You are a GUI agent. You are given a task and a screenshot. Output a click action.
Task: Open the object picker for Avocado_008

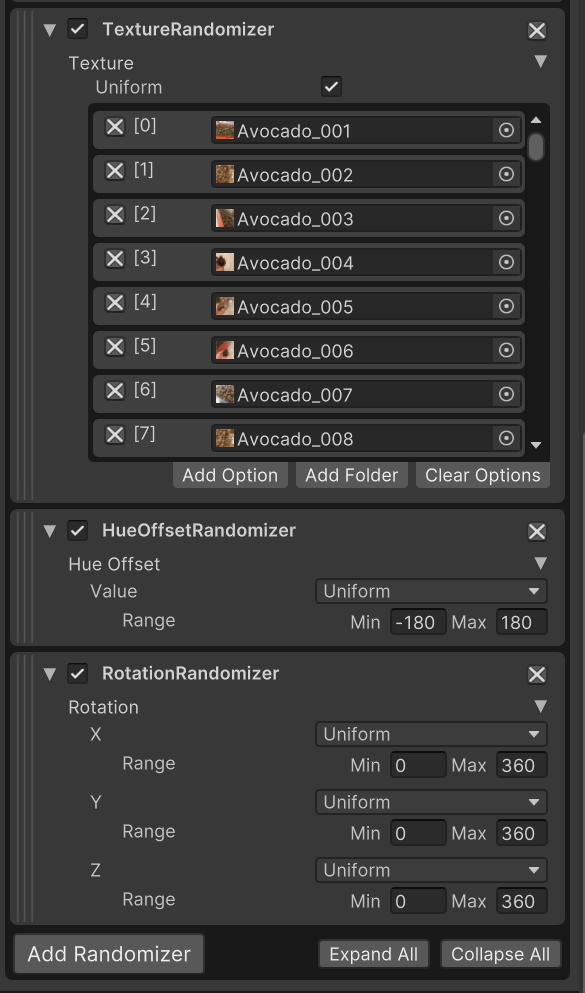pos(506,438)
